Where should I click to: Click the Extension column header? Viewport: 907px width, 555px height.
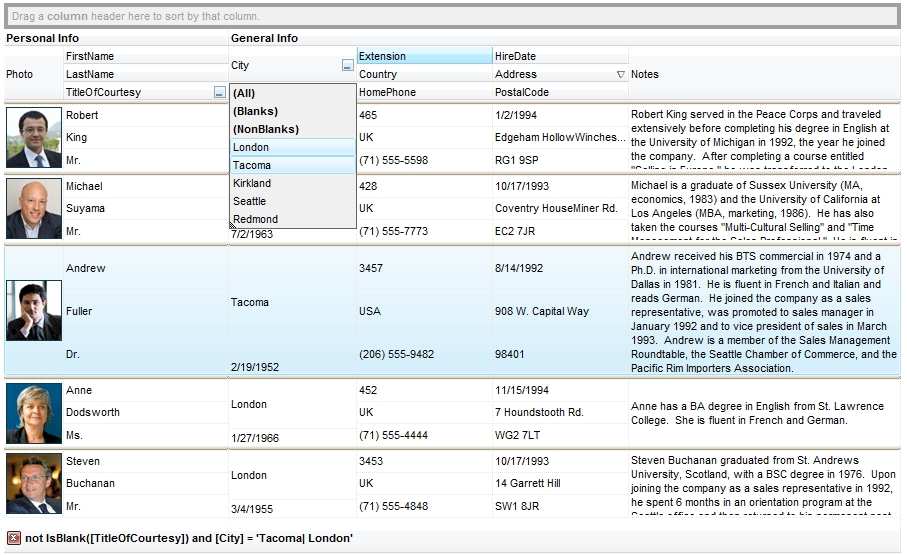tap(424, 57)
